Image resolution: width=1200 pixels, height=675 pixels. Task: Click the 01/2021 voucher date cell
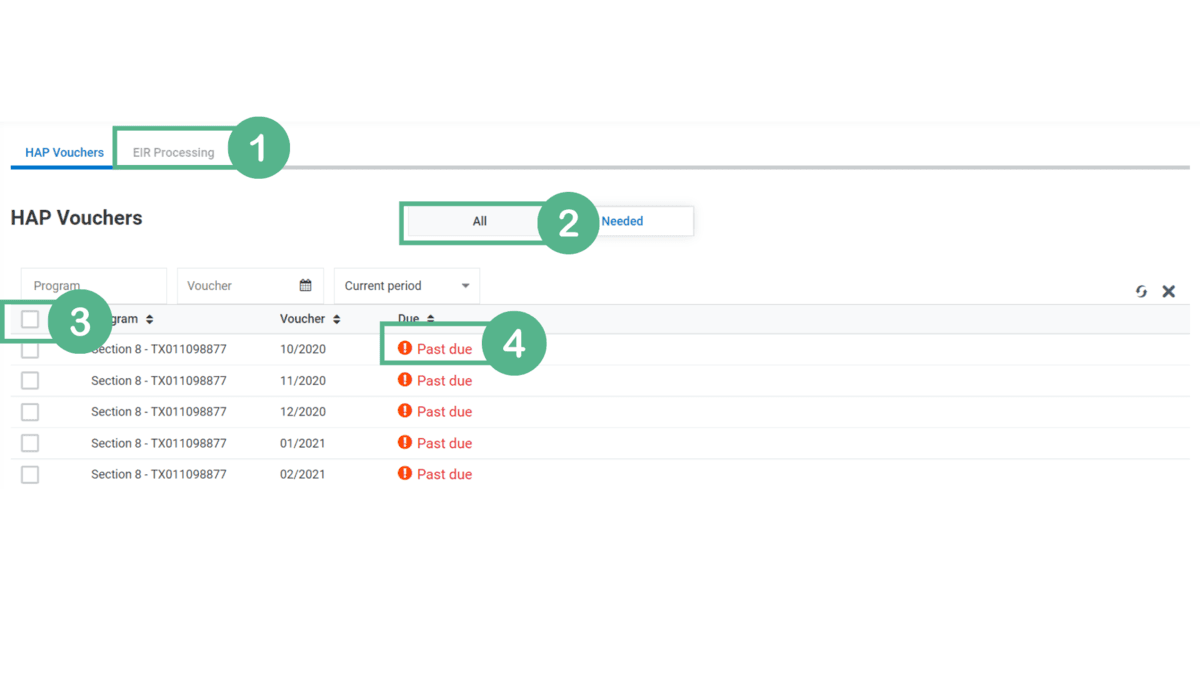click(303, 443)
